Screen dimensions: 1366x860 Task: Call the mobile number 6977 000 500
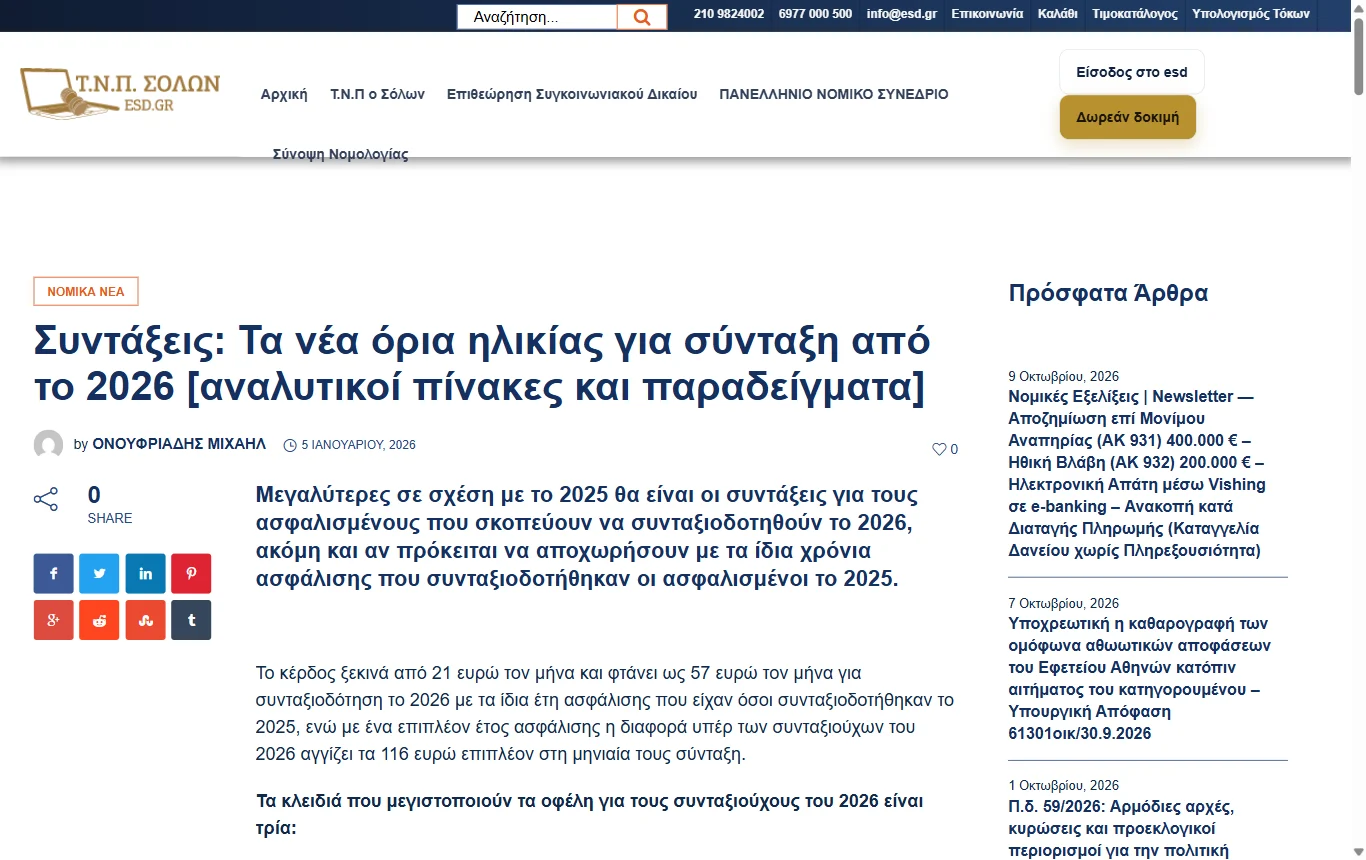pyautogui.click(x=815, y=14)
